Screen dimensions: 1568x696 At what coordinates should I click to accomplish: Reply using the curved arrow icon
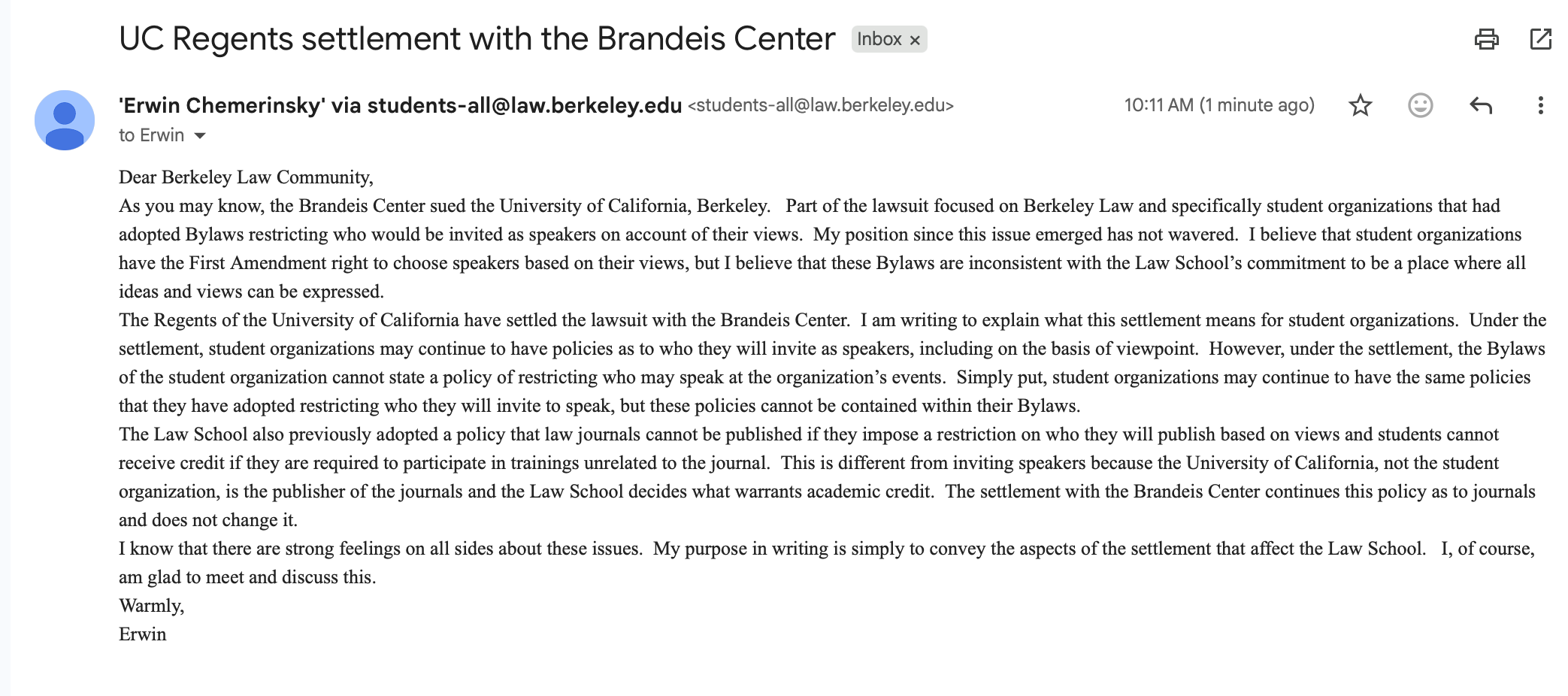click(x=1480, y=105)
